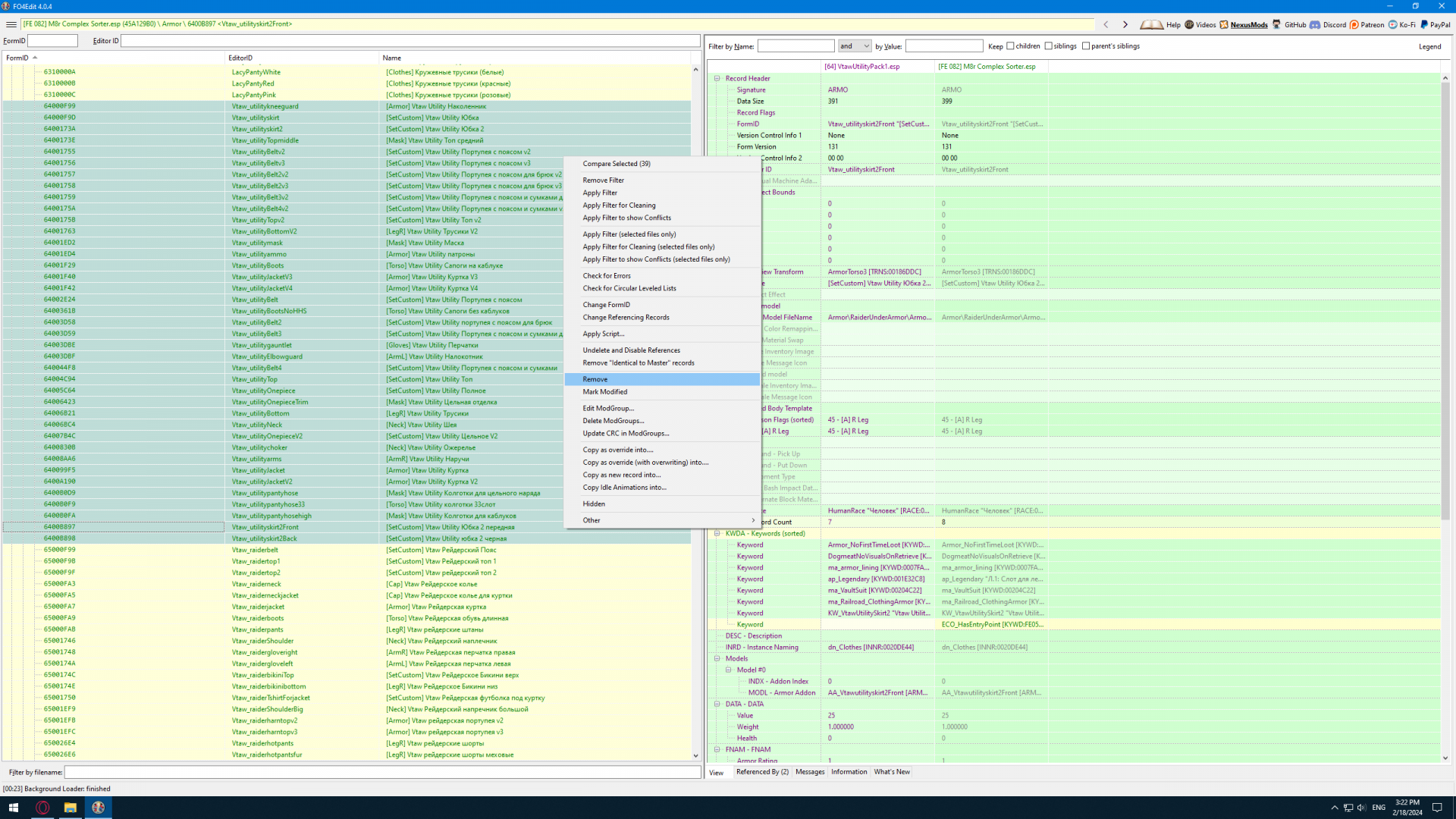Viewport: 1456px width, 819px height.
Task: Open the hamburger main menu icon
Action: point(11,24)
